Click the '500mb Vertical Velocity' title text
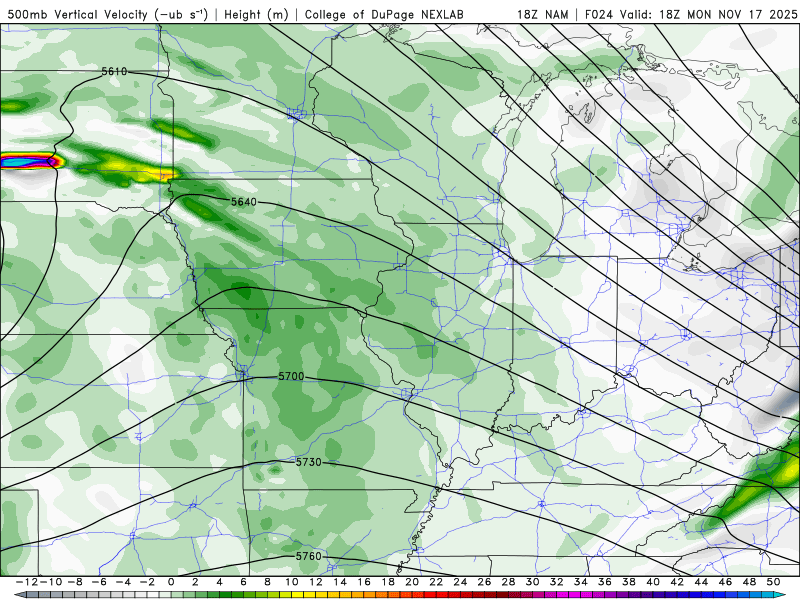 pyautogui.click(x=78, y=15)
